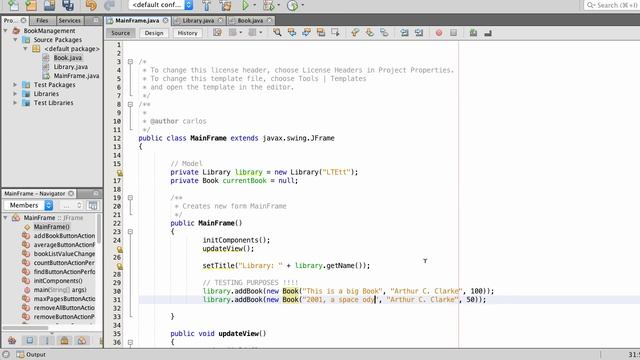Image resolution: width=640 pixels, height=360 pixels.
Task: Open Run Project dropdown arrow
Action: pyautogui.click(x=255, y=5)
